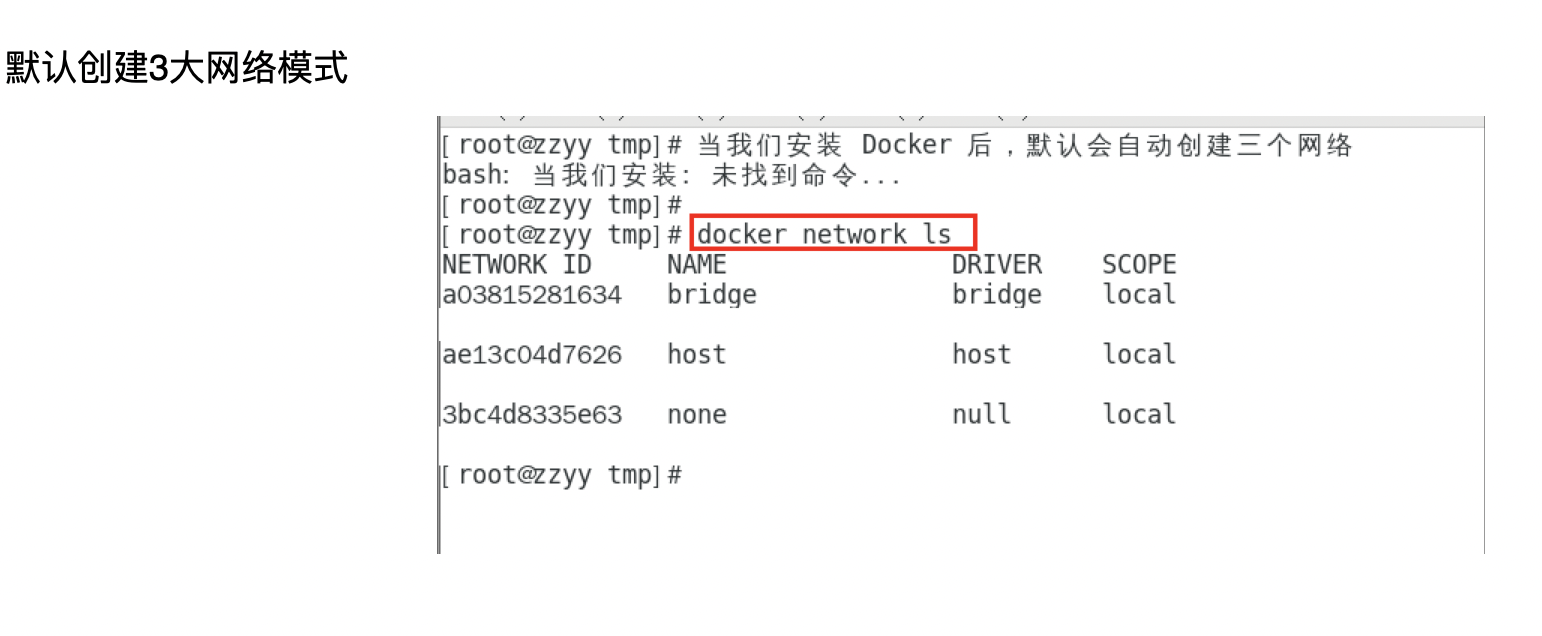Select network ID 3bc4d8335e63
Screen dimensions: 1542x636
[x=532, y=415]
